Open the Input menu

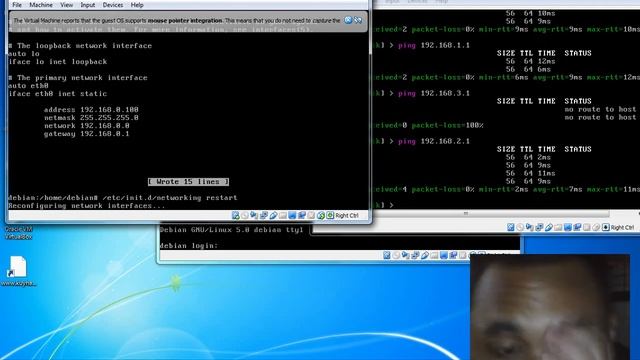(x=87, y=5)
